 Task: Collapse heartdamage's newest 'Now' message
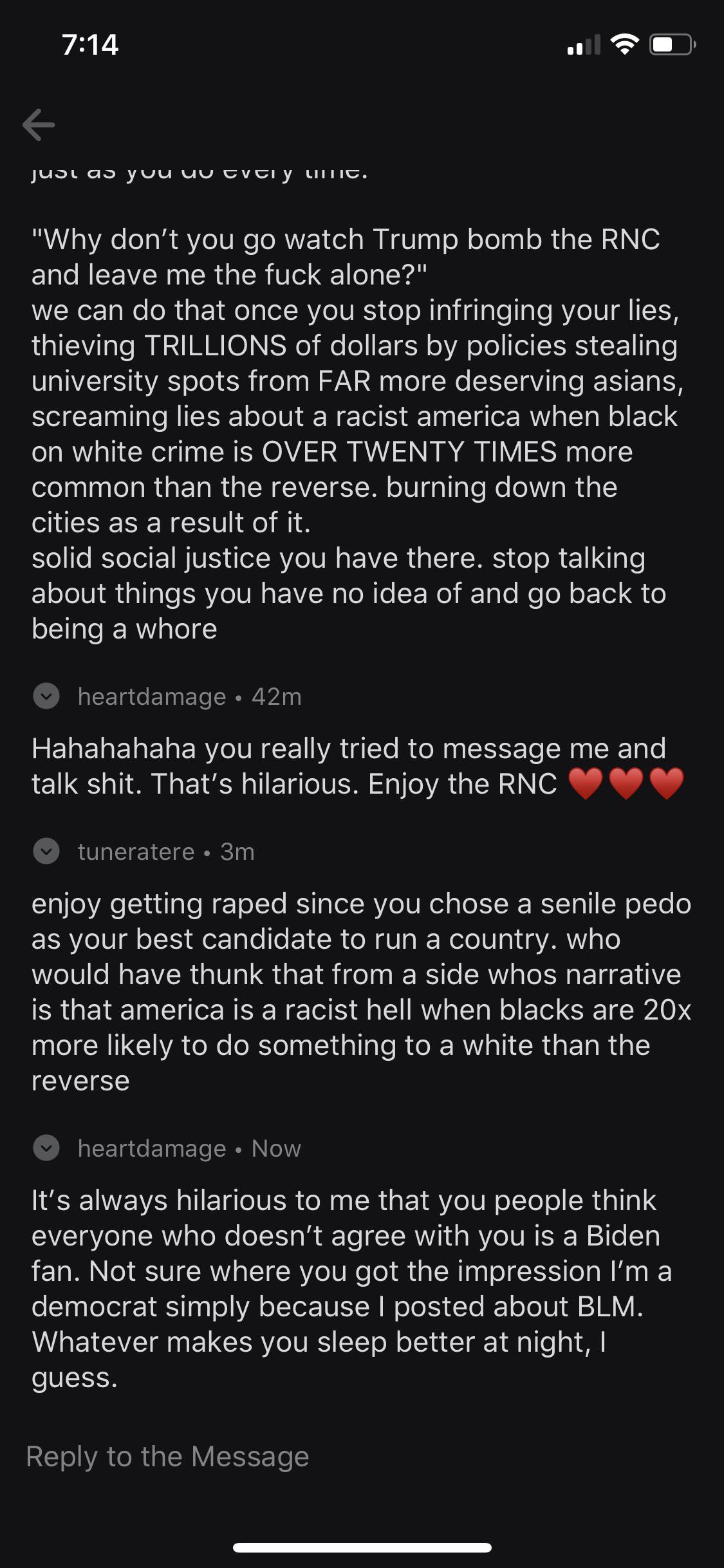46,1148
